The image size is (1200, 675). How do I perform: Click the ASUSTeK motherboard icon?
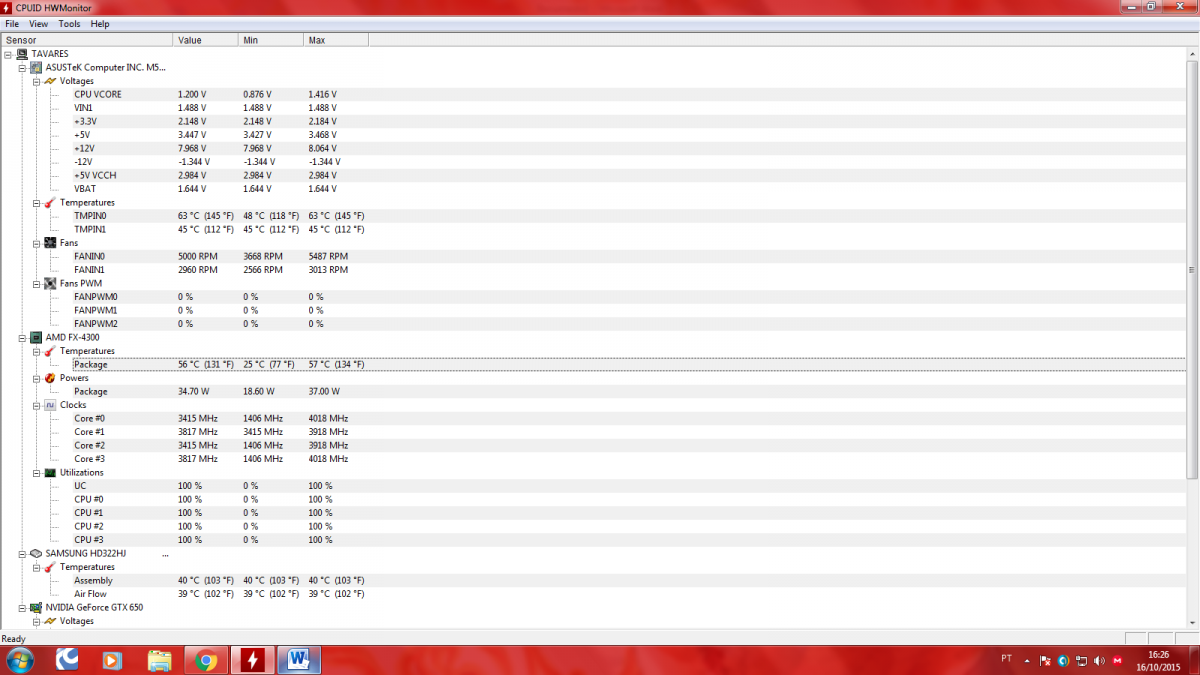tap(37, 67)
